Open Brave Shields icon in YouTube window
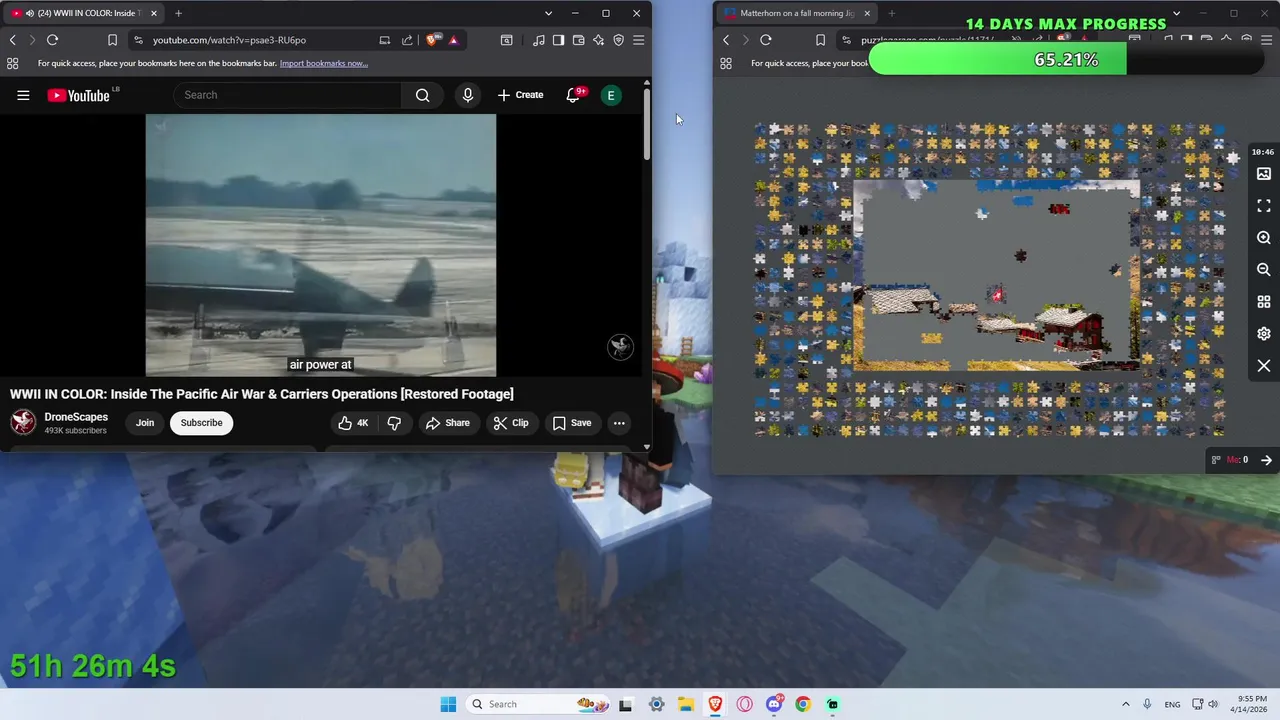 click(x=432, y=40)
